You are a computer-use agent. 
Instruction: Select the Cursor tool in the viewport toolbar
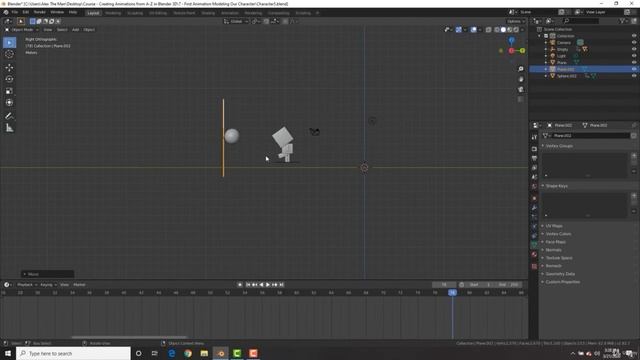(x=9, y=54)
